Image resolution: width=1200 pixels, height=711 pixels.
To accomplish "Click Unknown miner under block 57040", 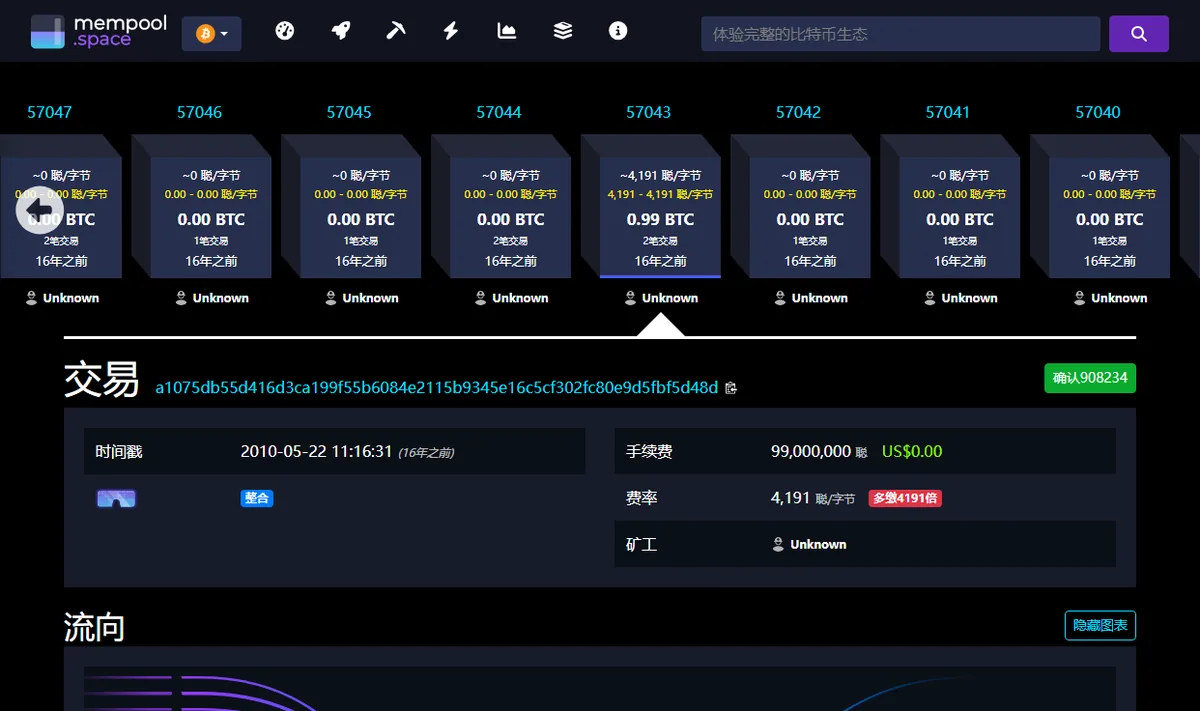I will point(1110,298).
